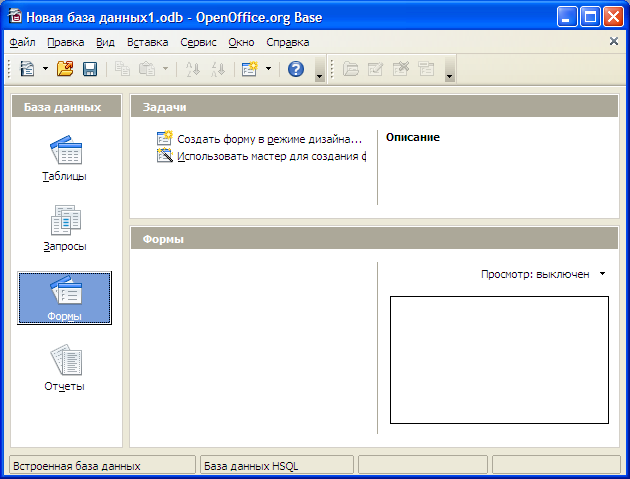This screenshot has width=630, height=479.
Task: Click the form wizard task icon
Action: [x=165, y=156]
